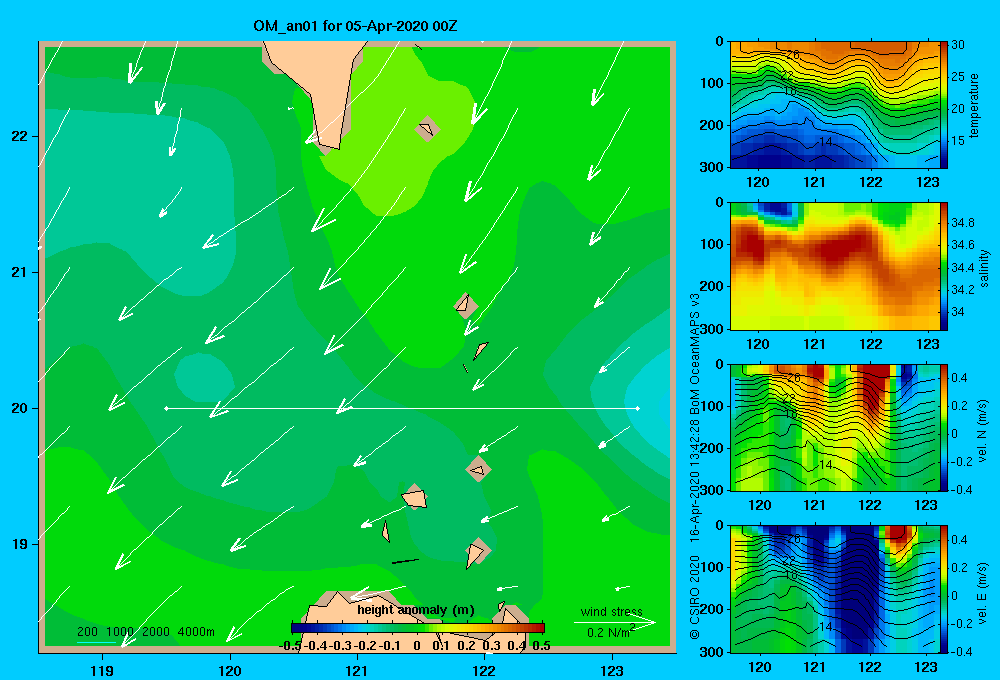Click the "height anomaly (m)" legend label

click(416, 610)
